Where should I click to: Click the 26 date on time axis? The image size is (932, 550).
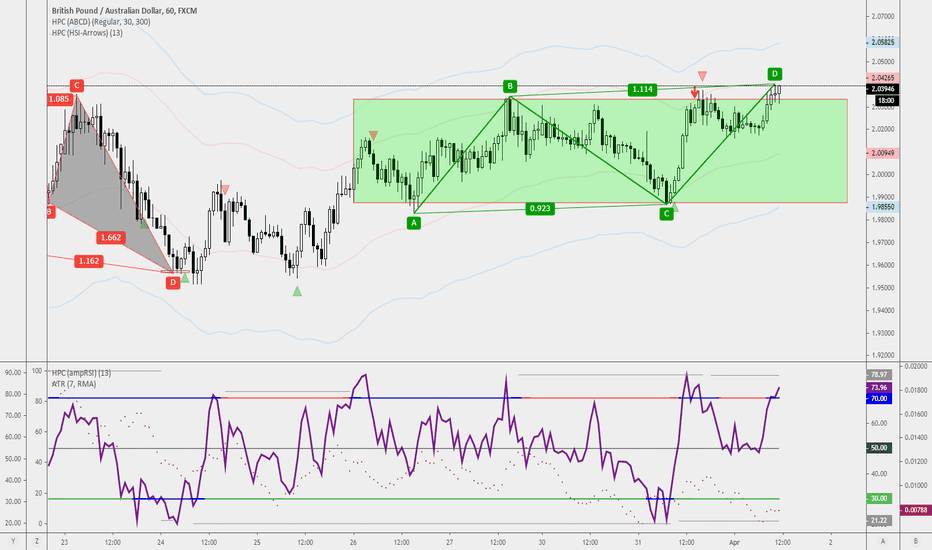(x=353, y=542)
